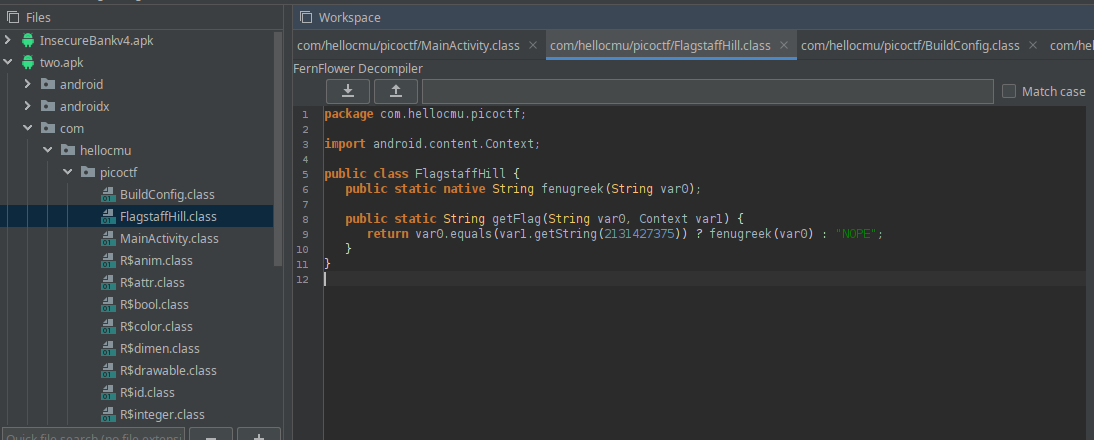
Task: Collapse the picoctf folder
Action: (x=68, y=172)
